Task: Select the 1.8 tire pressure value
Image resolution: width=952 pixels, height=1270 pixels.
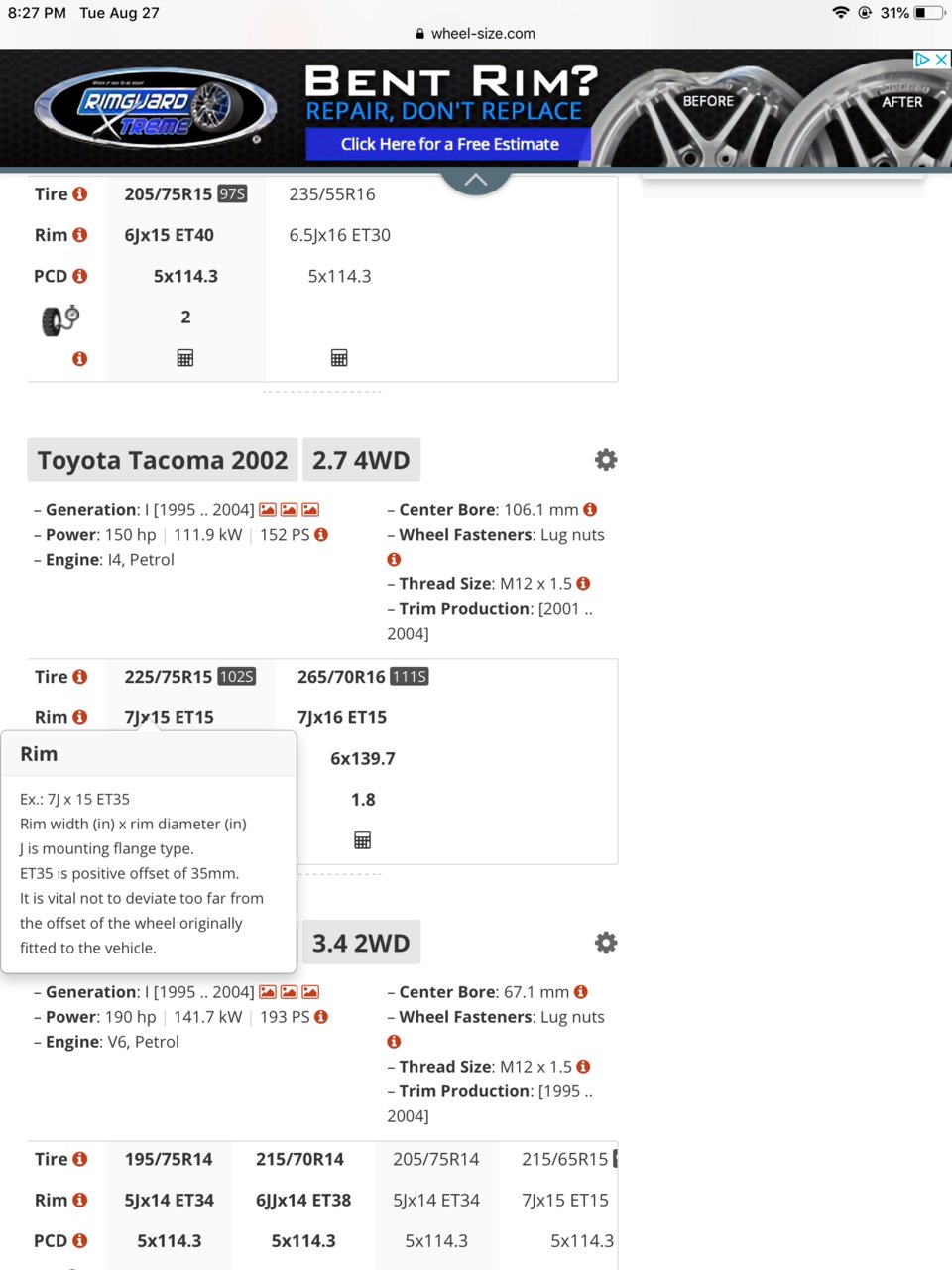Action: coord(363,800)
